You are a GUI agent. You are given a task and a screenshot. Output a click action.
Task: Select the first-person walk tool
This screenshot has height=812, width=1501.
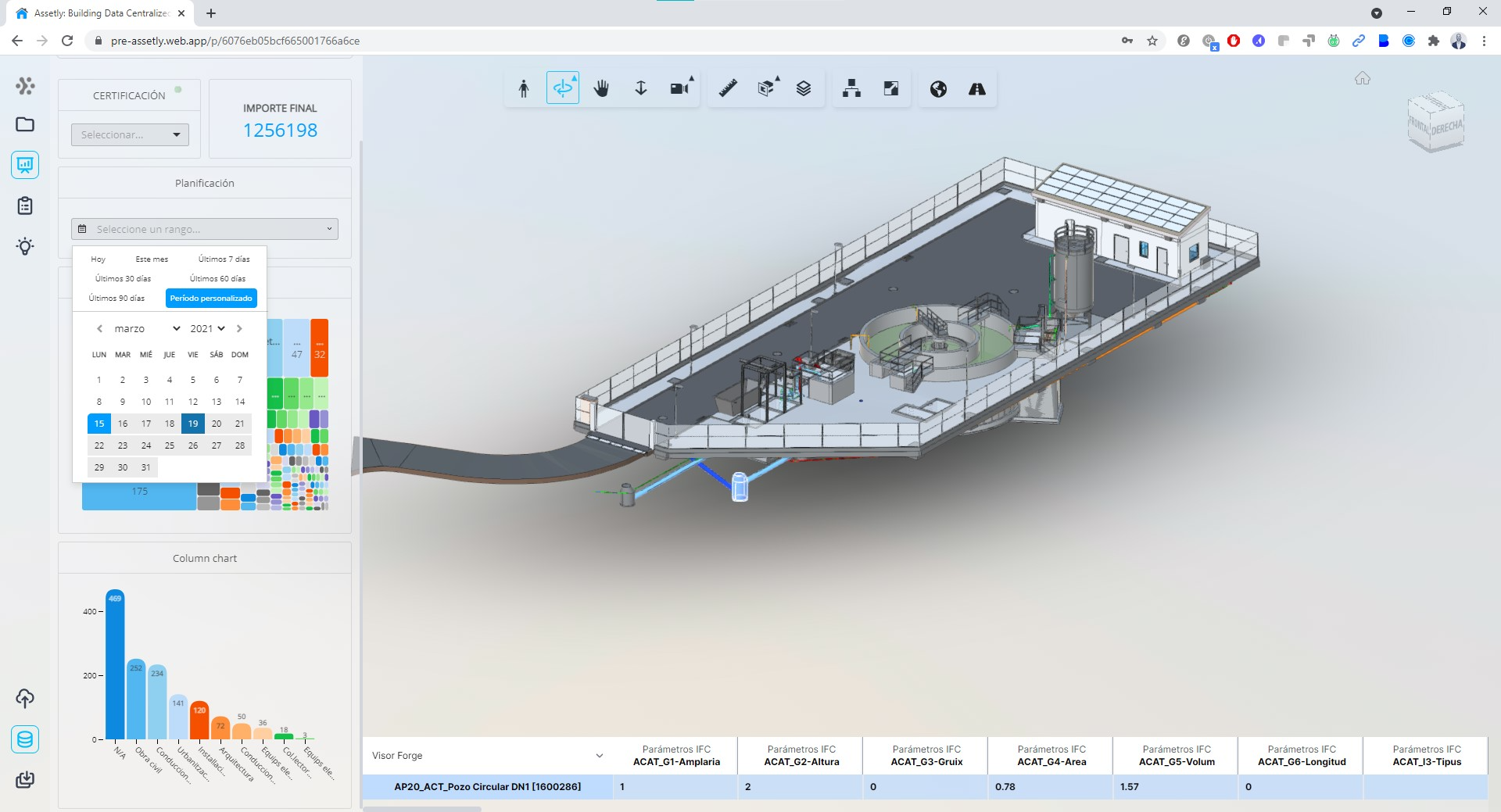point(524,89)
